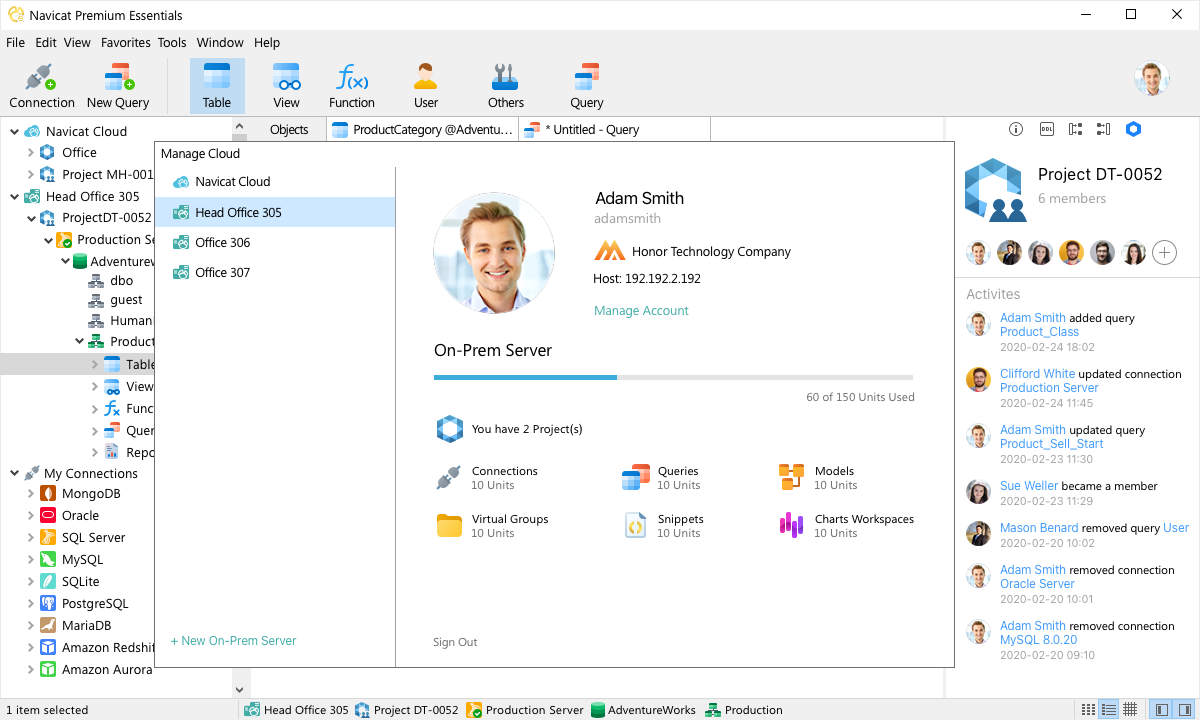Toggle the right pane visibility button

[x=1183, y=709]
